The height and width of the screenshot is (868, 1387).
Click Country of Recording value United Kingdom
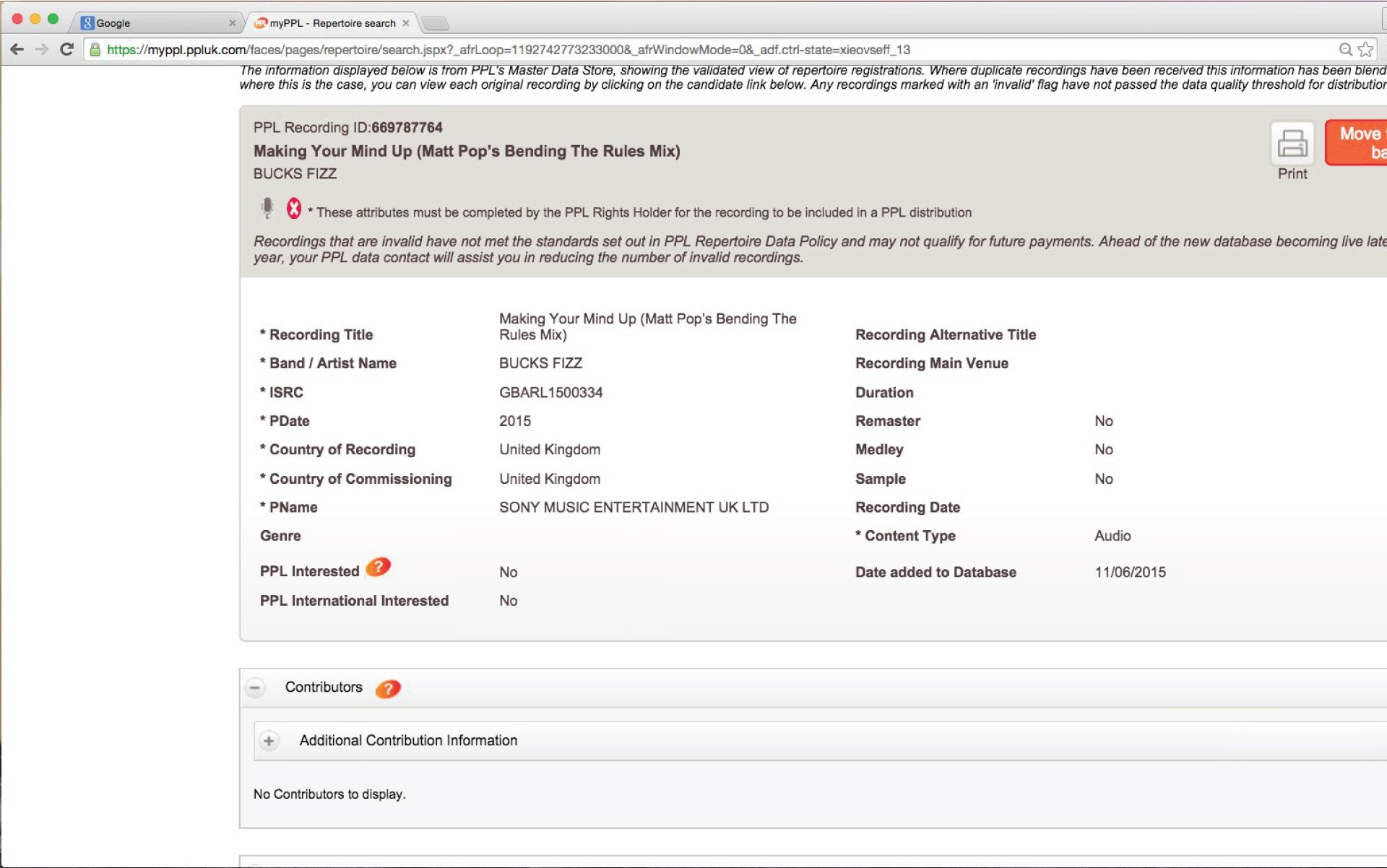[x=550, y=450]
